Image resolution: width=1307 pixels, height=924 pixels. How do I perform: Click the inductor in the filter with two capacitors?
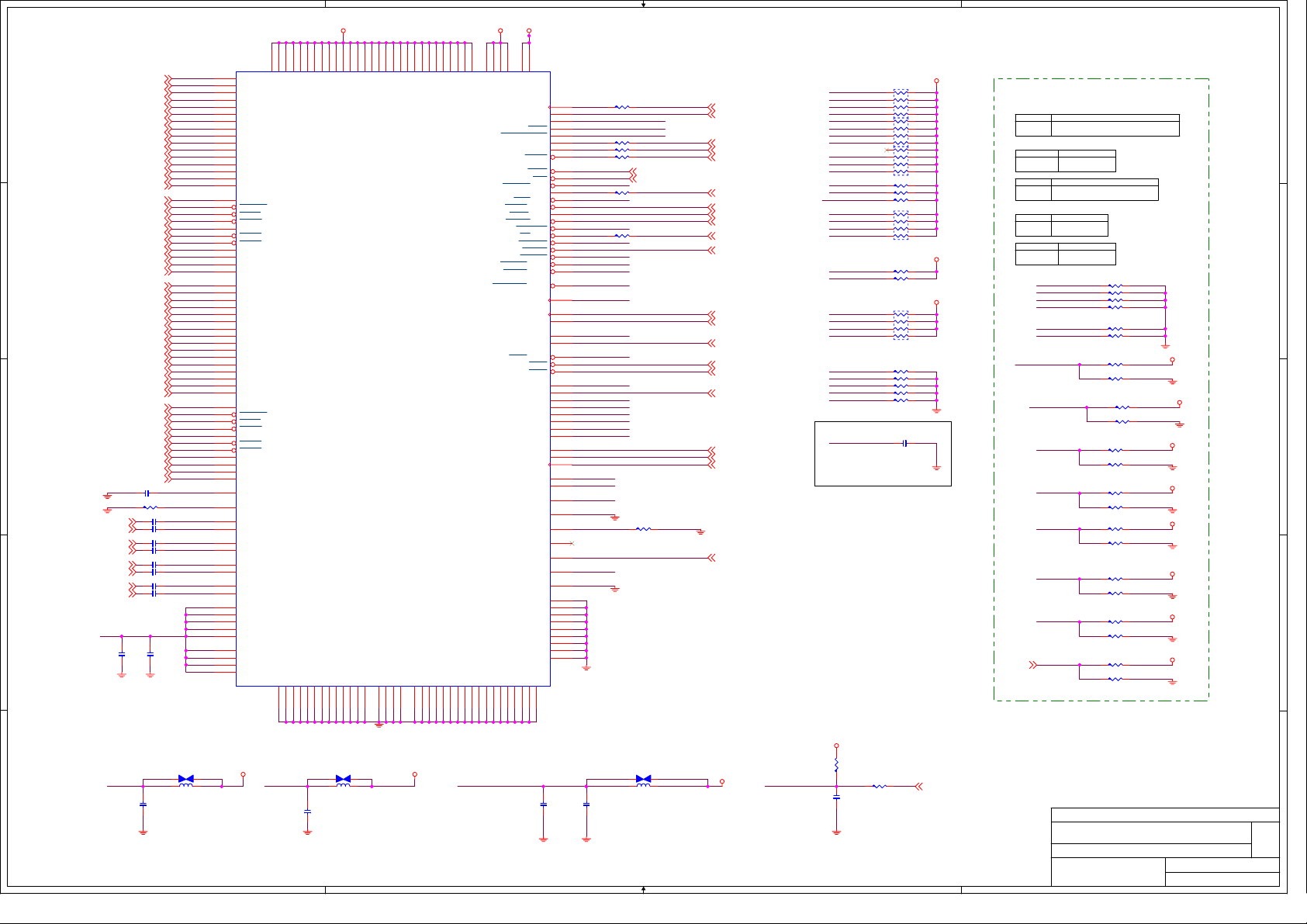pyautogui.click(x=643, y=784)
